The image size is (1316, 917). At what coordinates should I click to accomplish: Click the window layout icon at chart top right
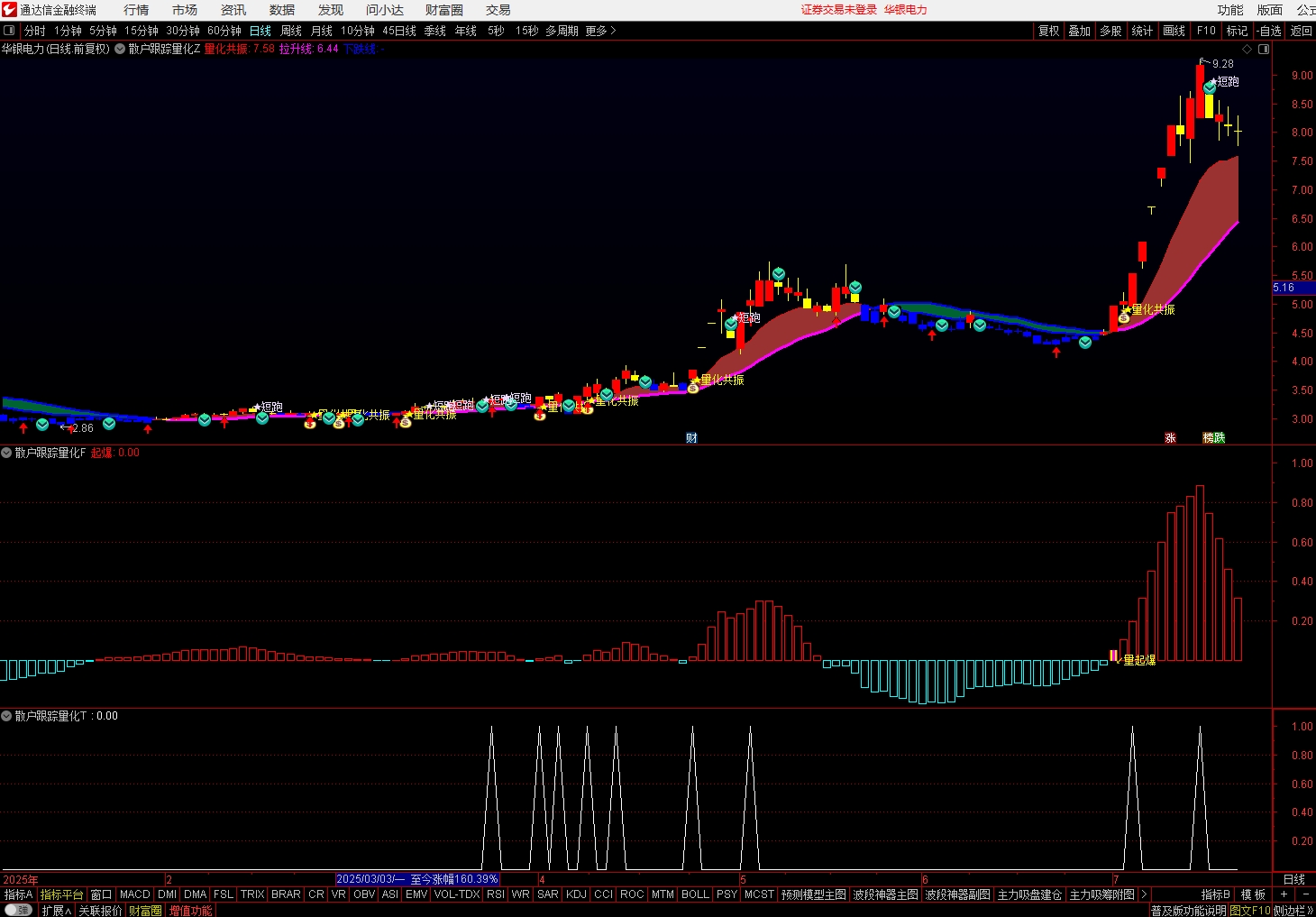1264,49
